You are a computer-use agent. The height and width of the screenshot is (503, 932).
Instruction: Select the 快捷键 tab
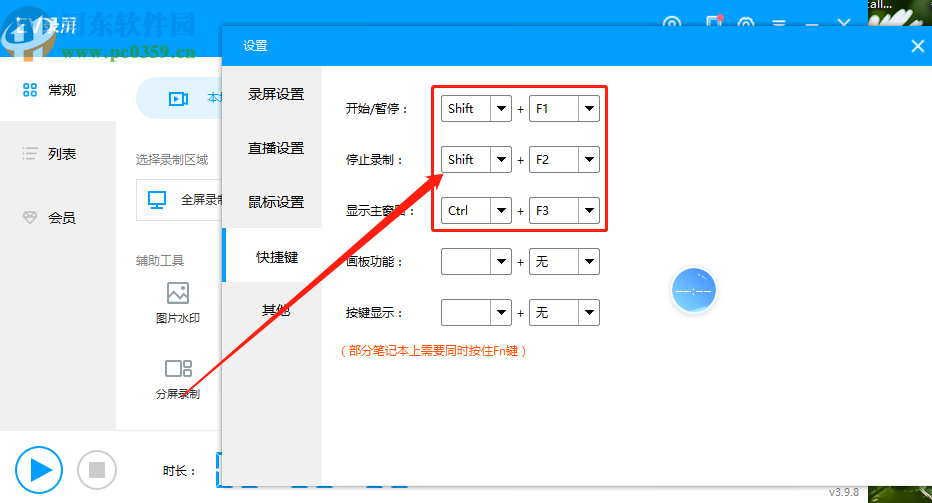pyautogui.click(x=276, y=257)
